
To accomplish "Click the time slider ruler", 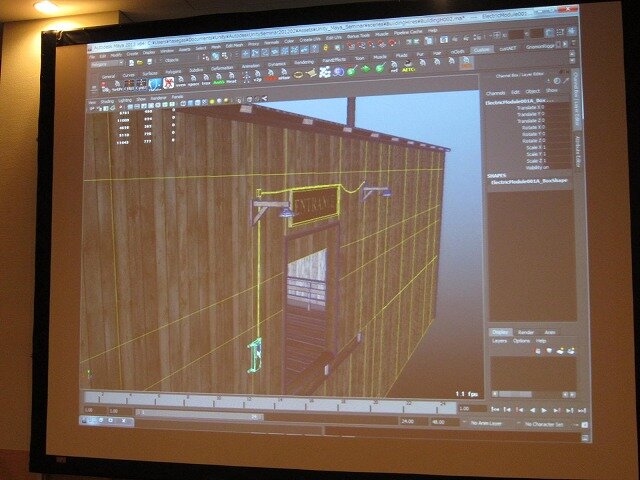I will pos(269,400).
